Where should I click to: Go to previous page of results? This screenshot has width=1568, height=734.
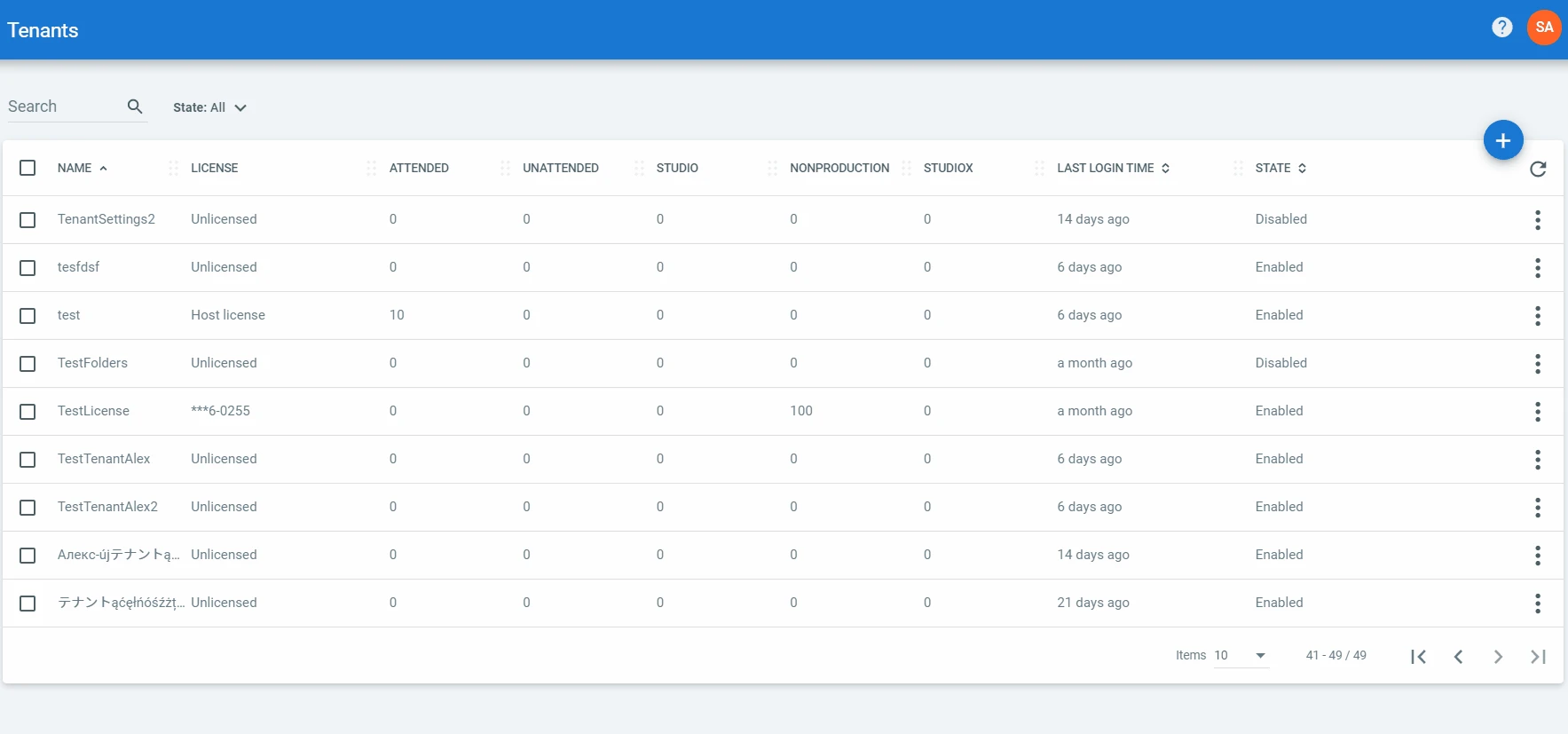click(1458, 657)
